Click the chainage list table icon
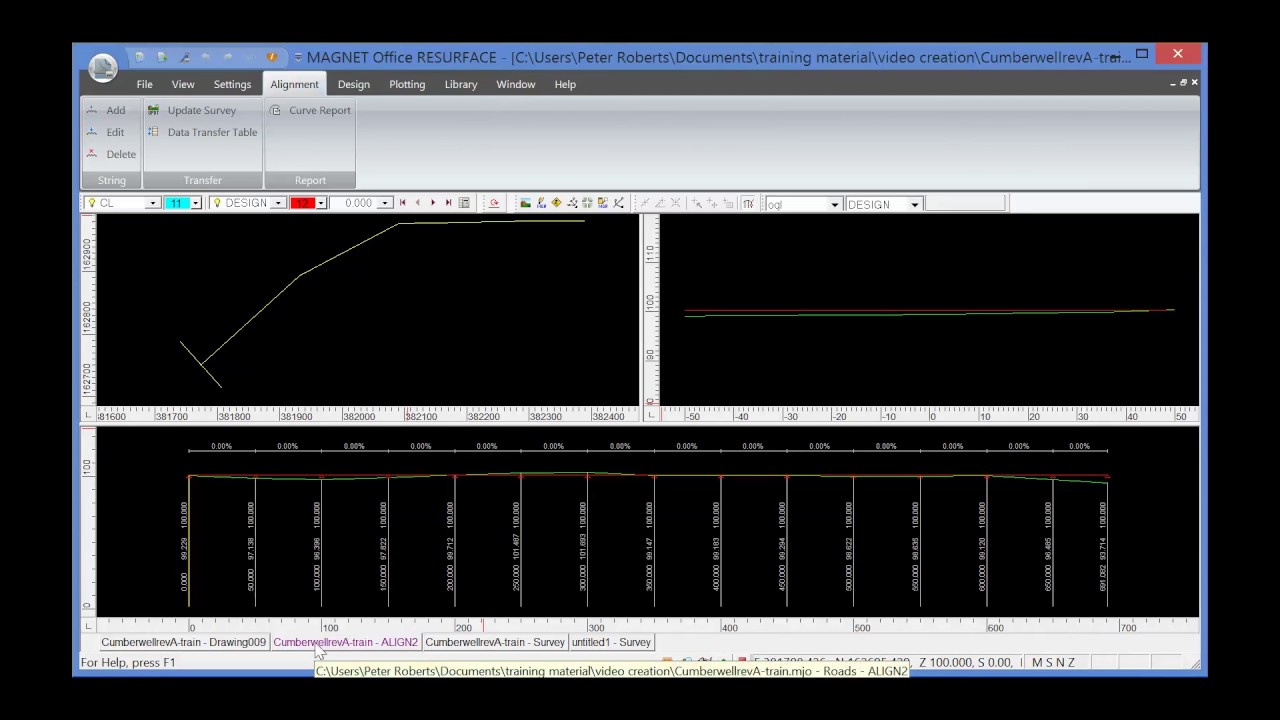 tap(464, 203)
